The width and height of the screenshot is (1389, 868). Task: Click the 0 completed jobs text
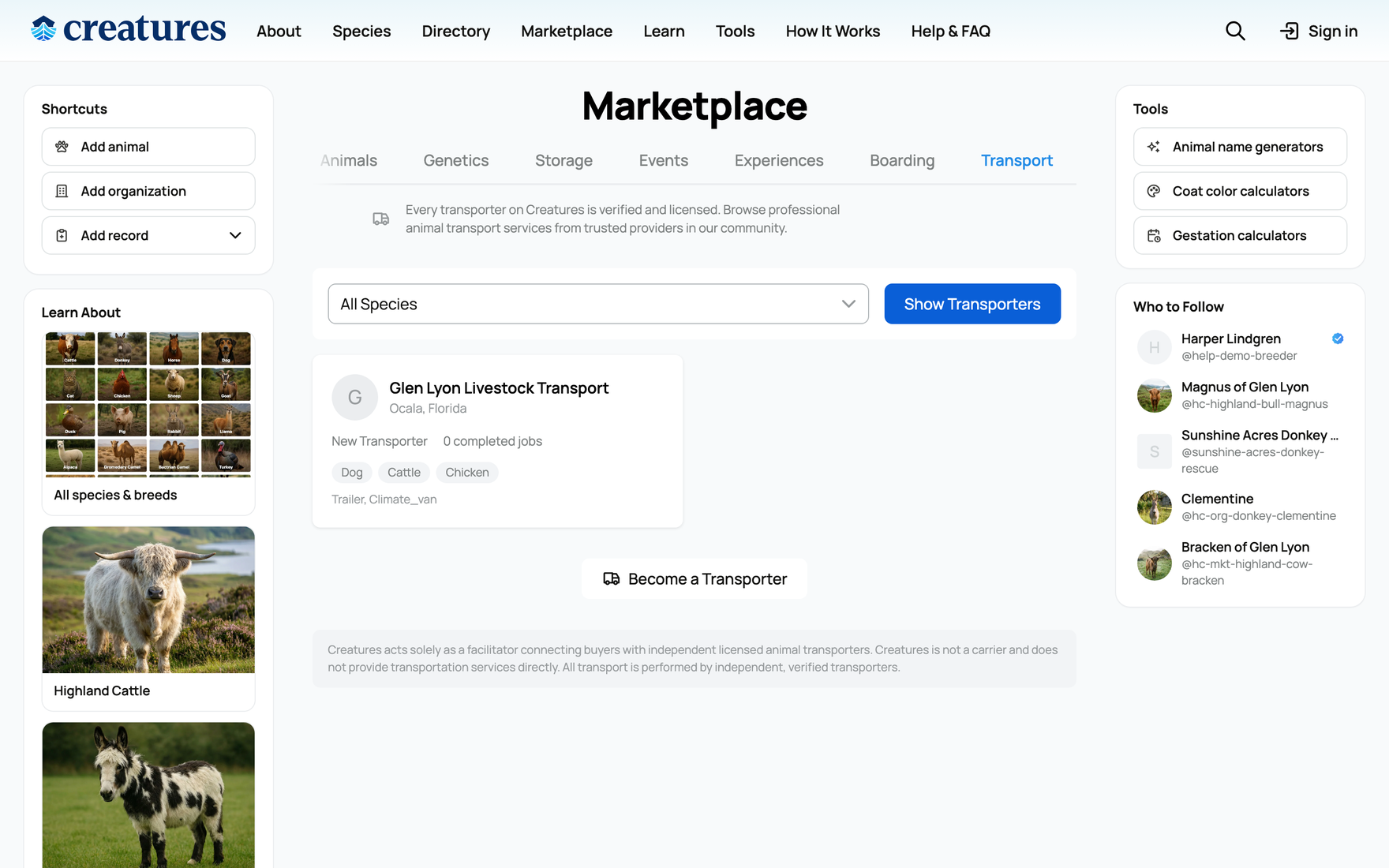[x=492, y=441]
